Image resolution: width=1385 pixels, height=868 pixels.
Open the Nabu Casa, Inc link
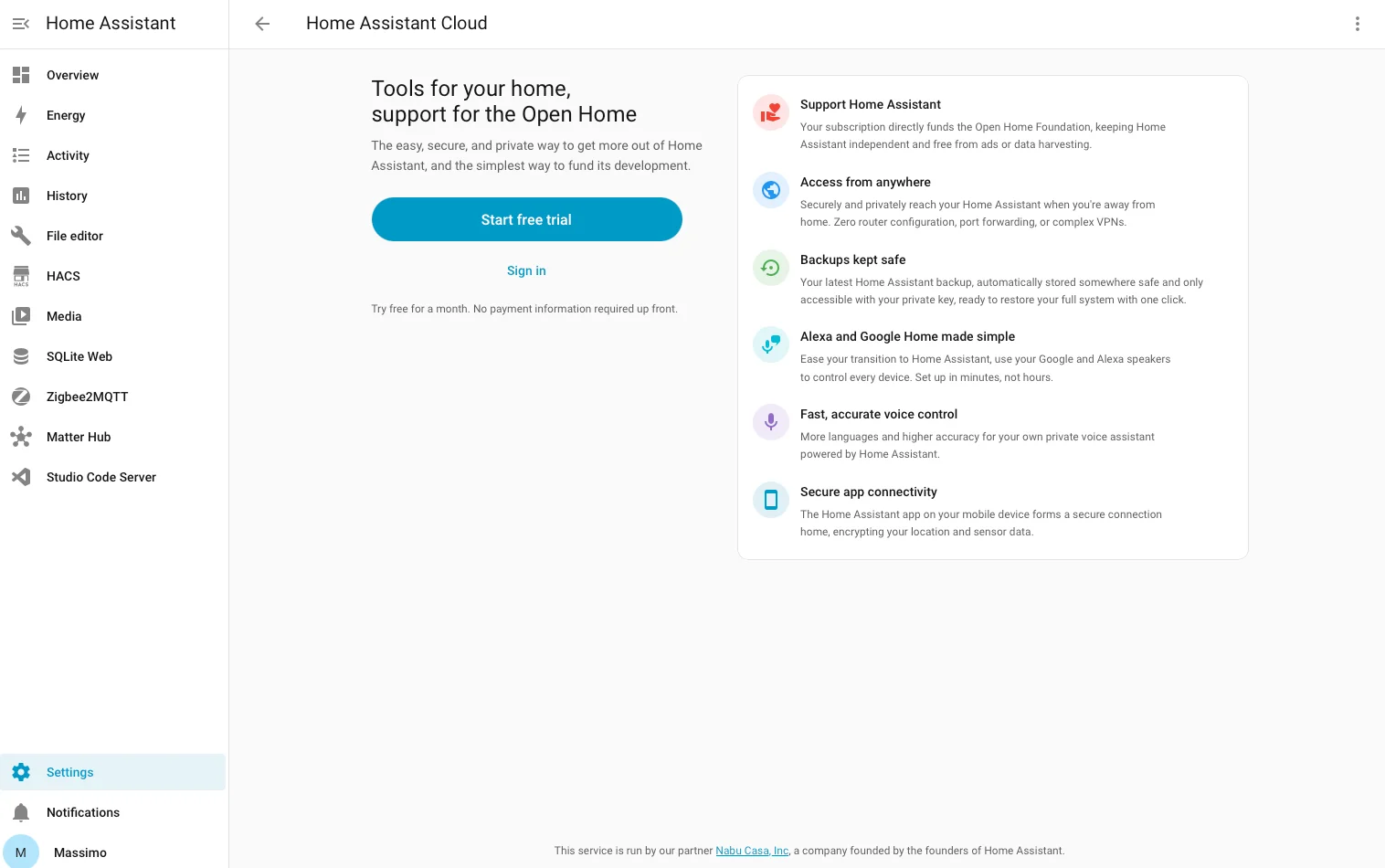[x=752, y=851]
